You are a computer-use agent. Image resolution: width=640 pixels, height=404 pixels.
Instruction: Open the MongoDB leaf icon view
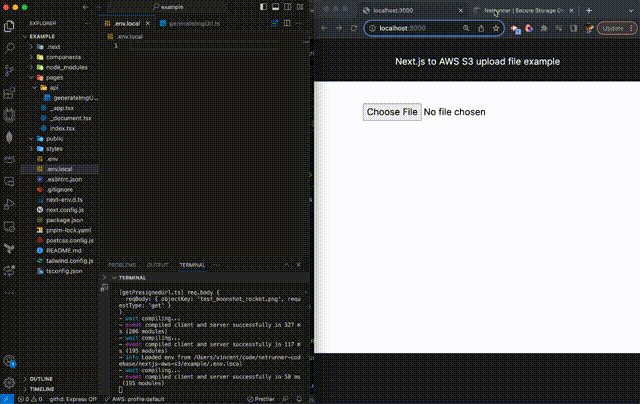click(x=9, y=137)
